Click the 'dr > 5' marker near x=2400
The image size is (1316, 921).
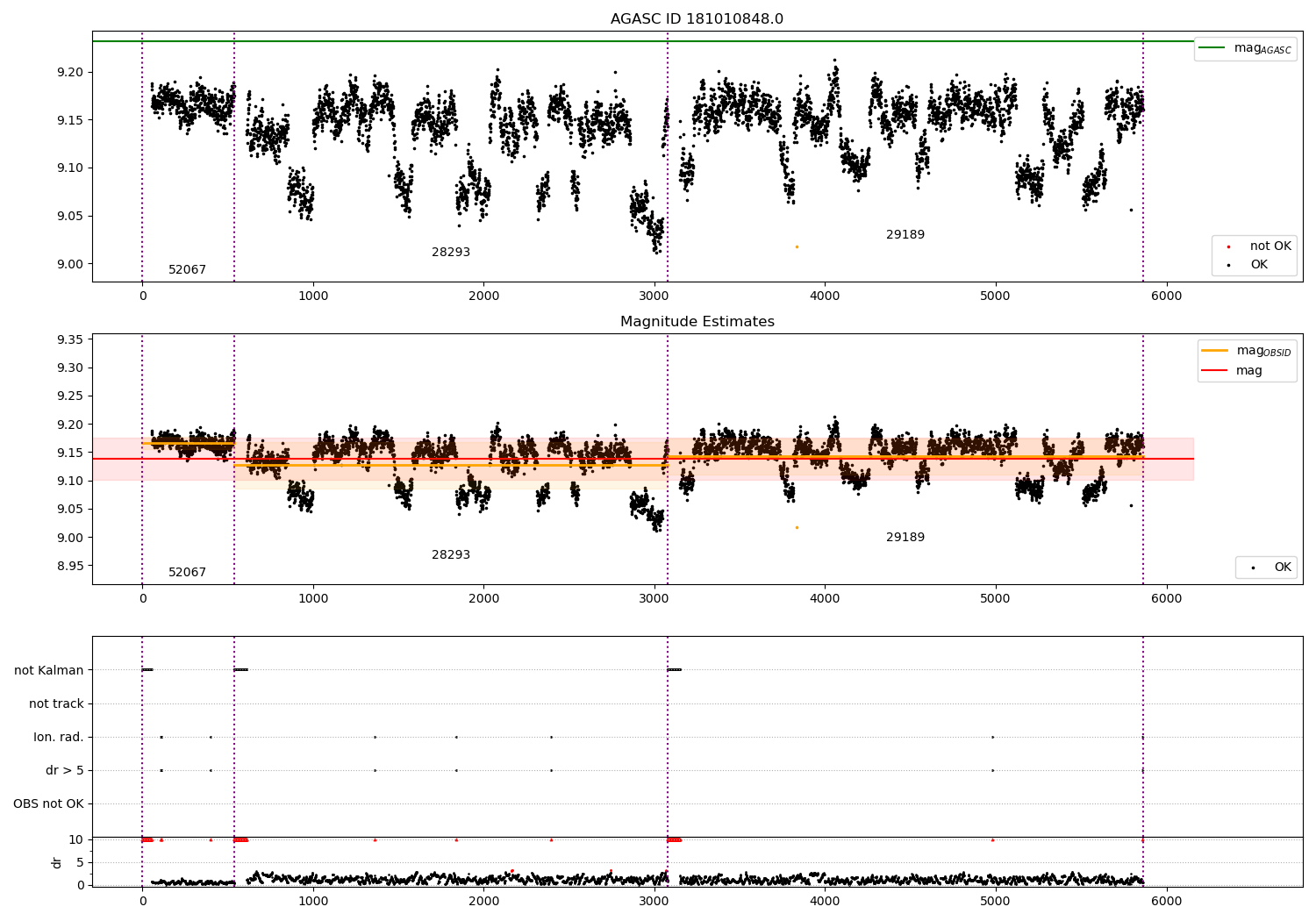click(x=551, y=770)
